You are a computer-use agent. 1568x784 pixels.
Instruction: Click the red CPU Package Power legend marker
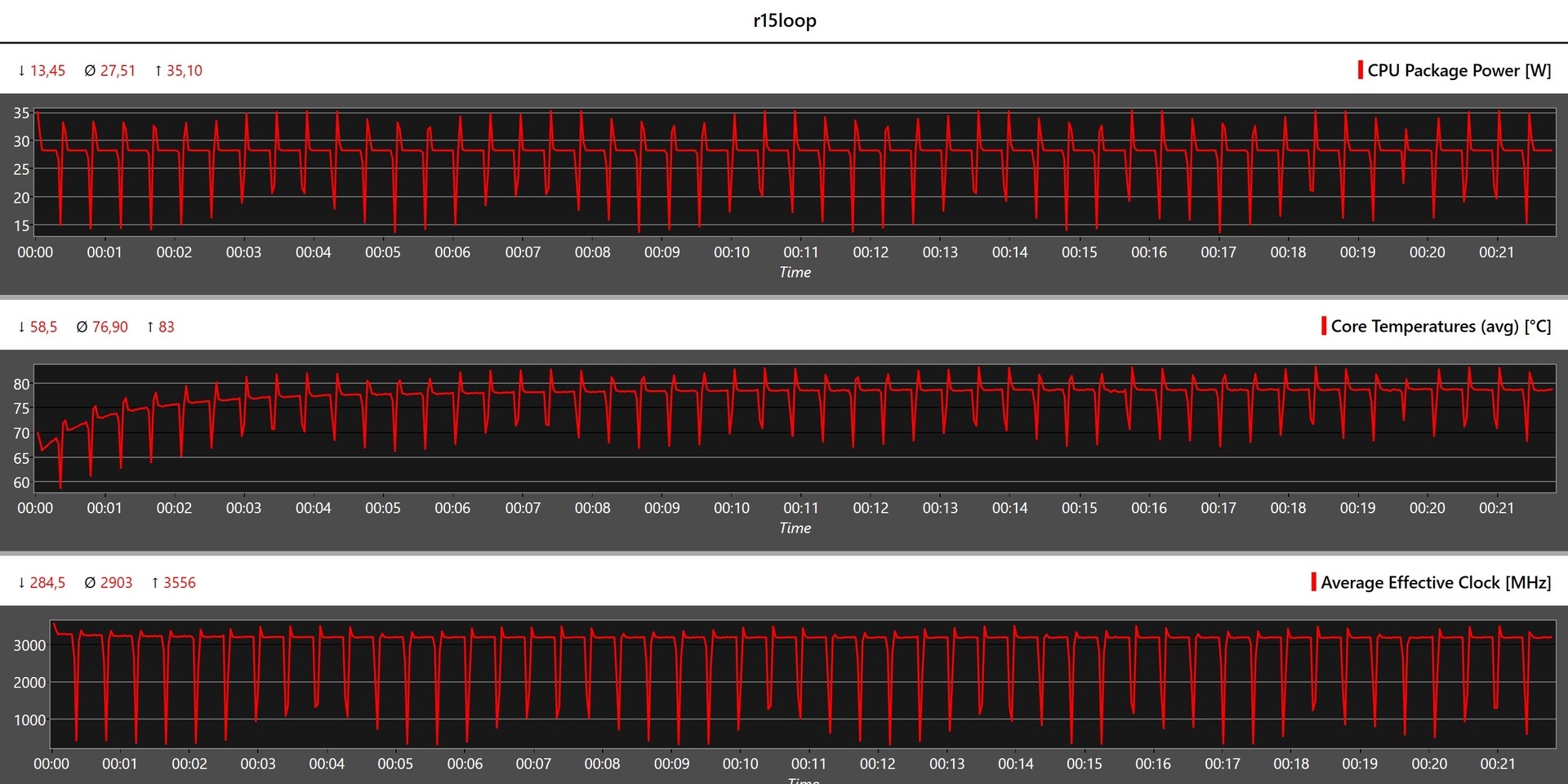pos(1360,70)
